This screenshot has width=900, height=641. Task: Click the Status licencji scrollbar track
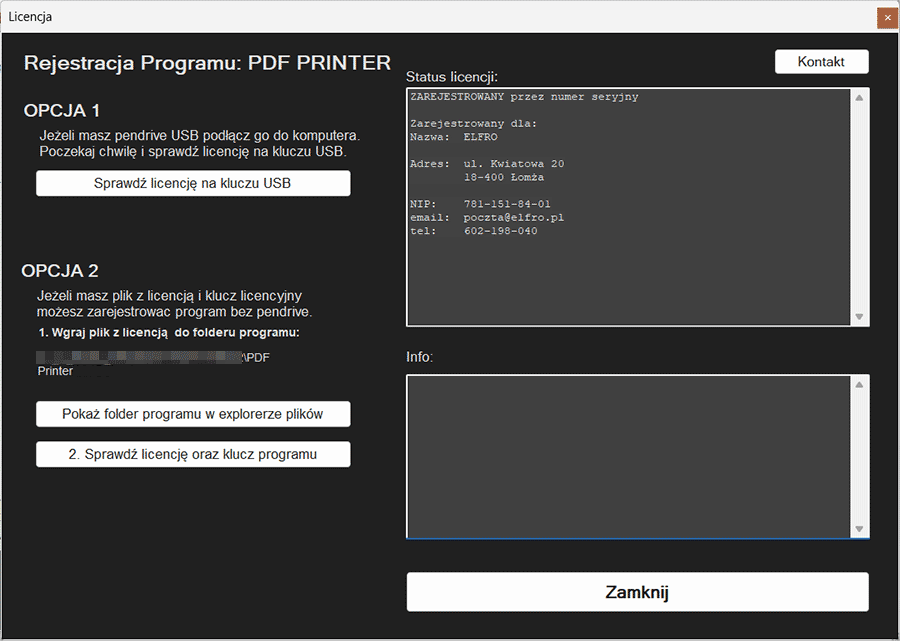point(859,207)
